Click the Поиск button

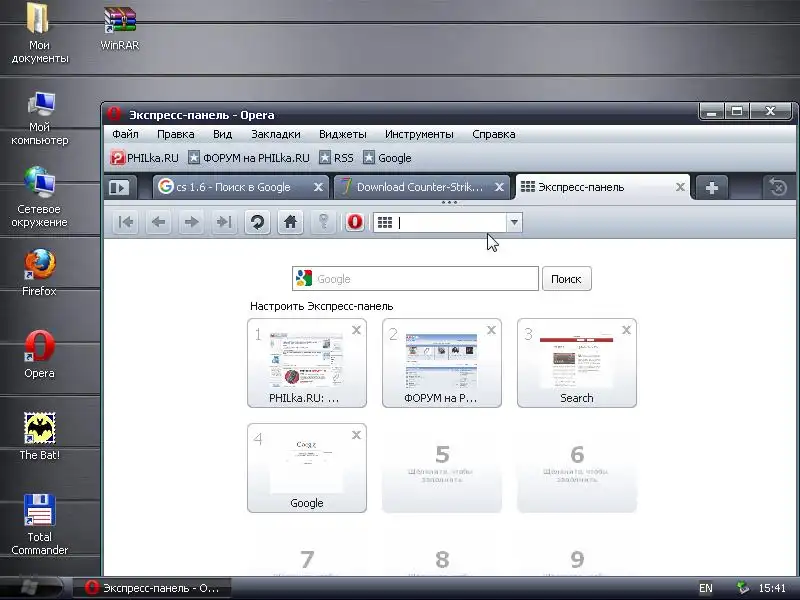(566, 279)
